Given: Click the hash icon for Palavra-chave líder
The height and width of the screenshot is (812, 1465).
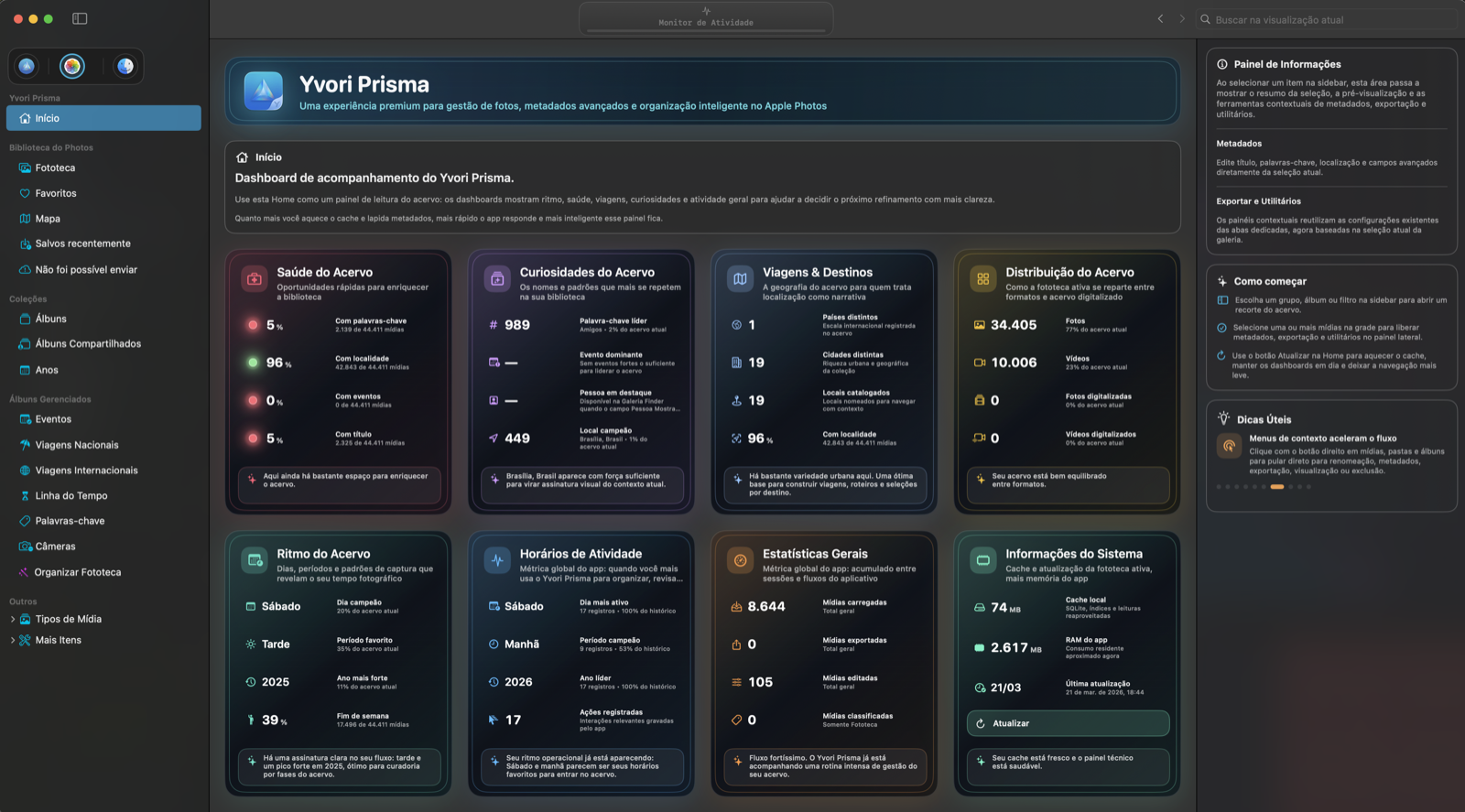Looking at the screenshot, I should (494, 325).
